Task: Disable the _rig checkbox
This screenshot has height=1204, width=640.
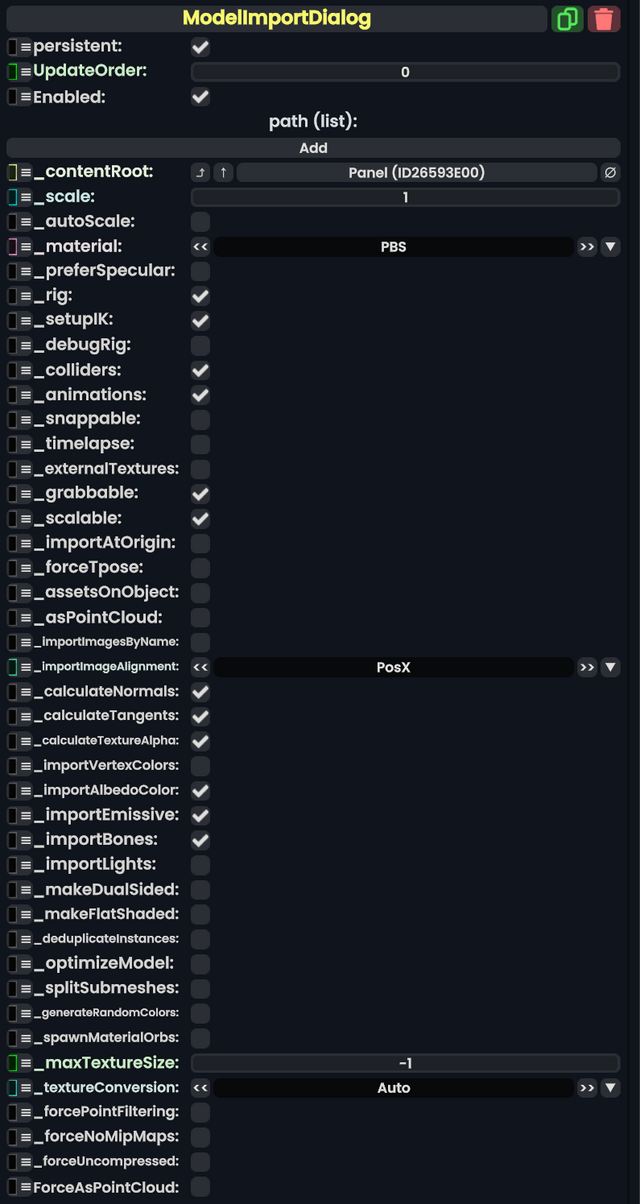Action: 200,295
